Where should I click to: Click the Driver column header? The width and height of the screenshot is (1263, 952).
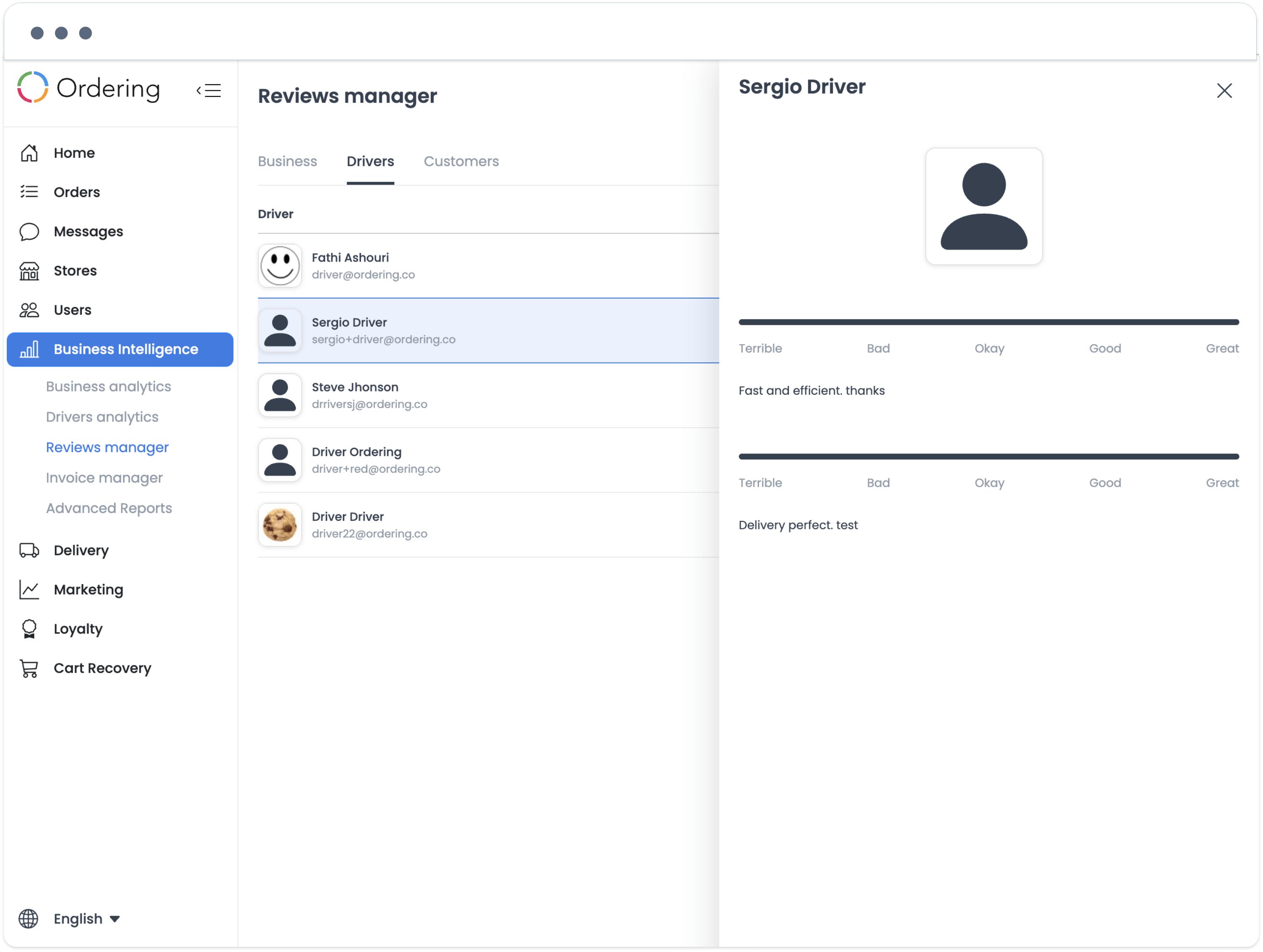coord(275,213)
